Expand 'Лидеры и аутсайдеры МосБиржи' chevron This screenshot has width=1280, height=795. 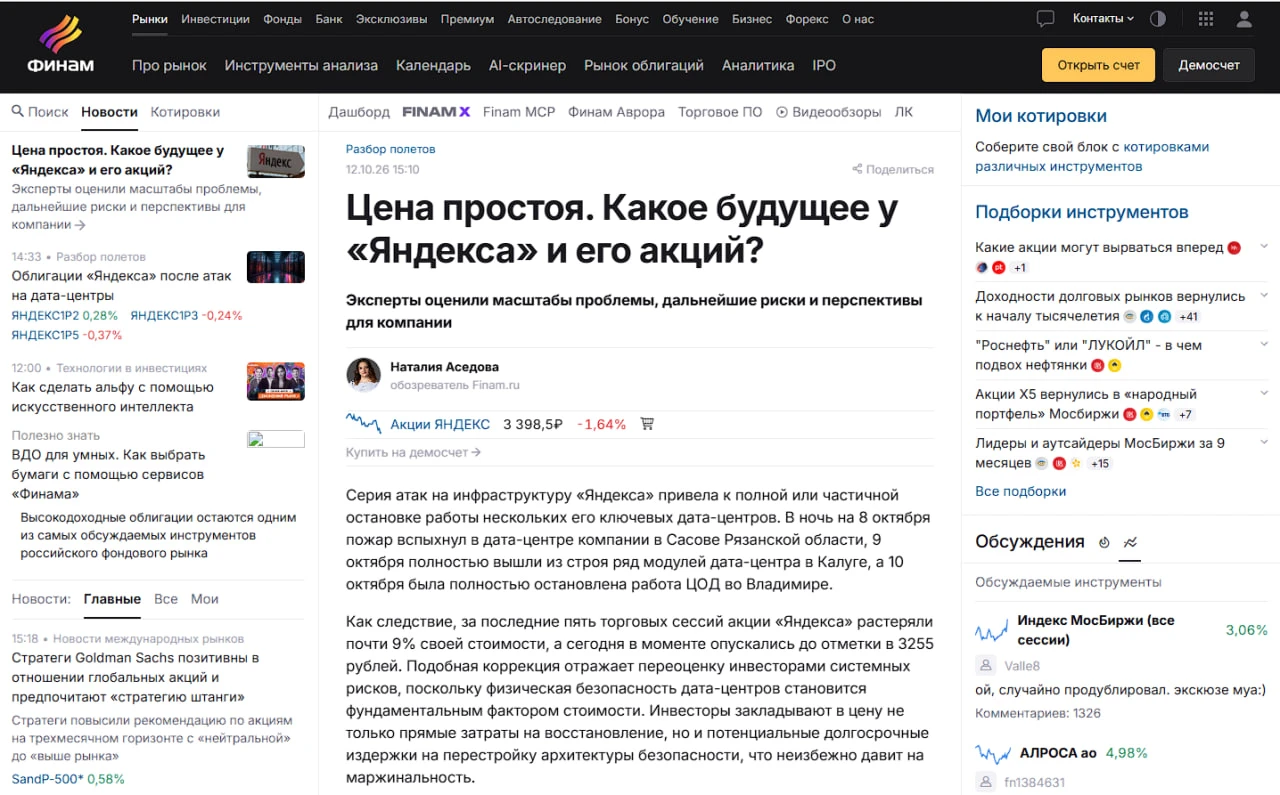pos(1264,442)
